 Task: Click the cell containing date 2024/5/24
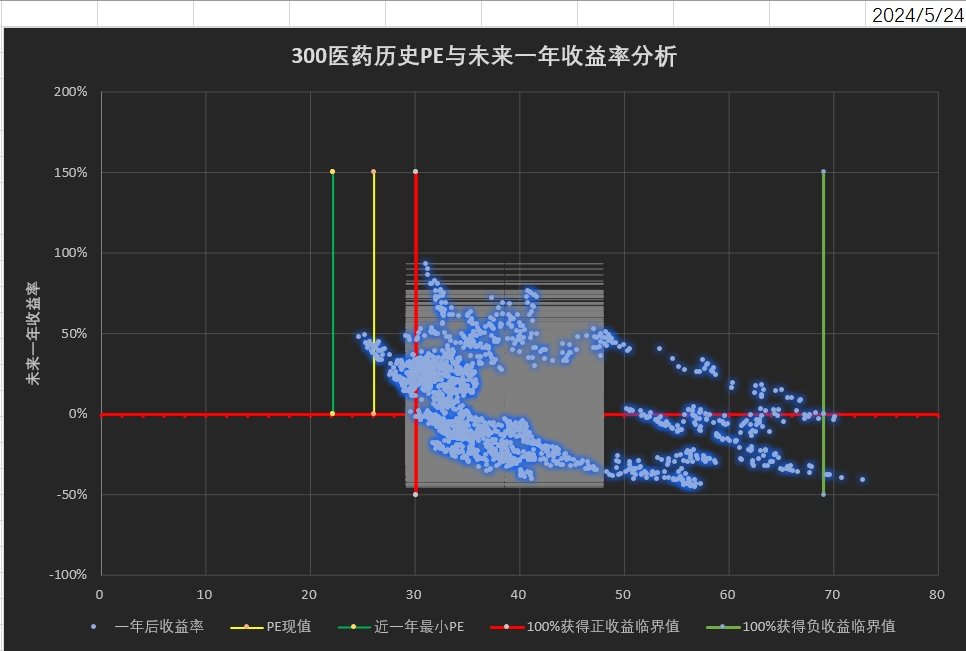915,14
